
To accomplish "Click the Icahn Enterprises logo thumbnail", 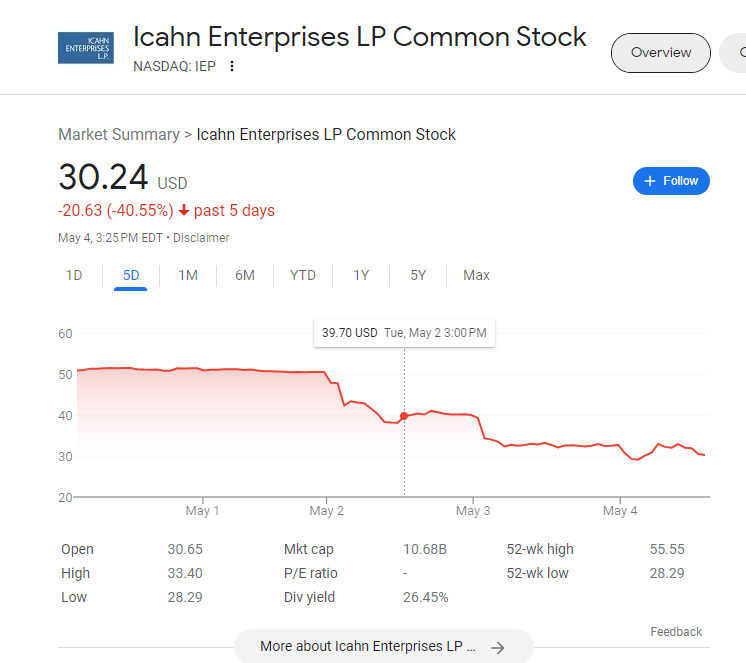I will tap(86, 48).
